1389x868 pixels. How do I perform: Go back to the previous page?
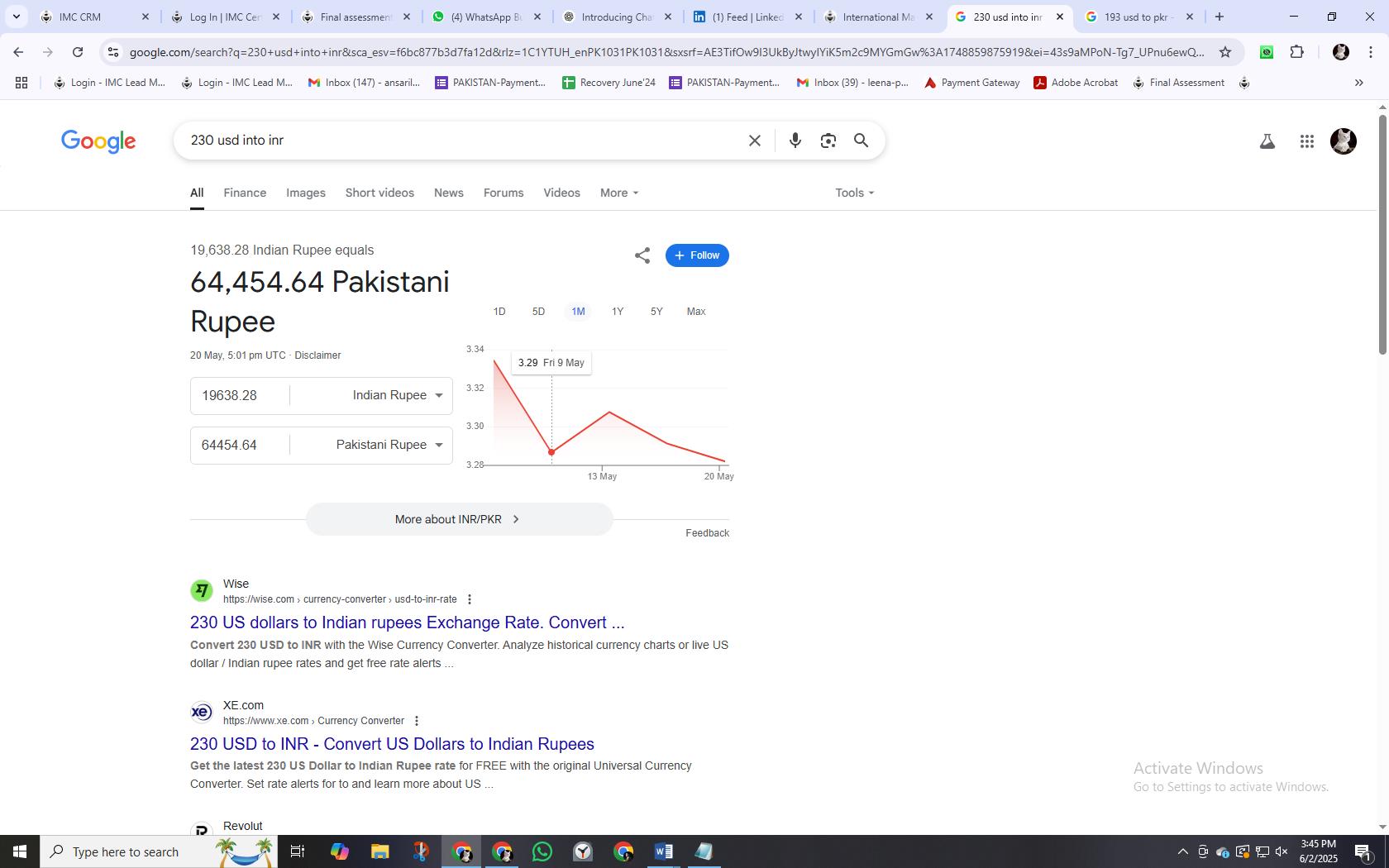[18, 52]
